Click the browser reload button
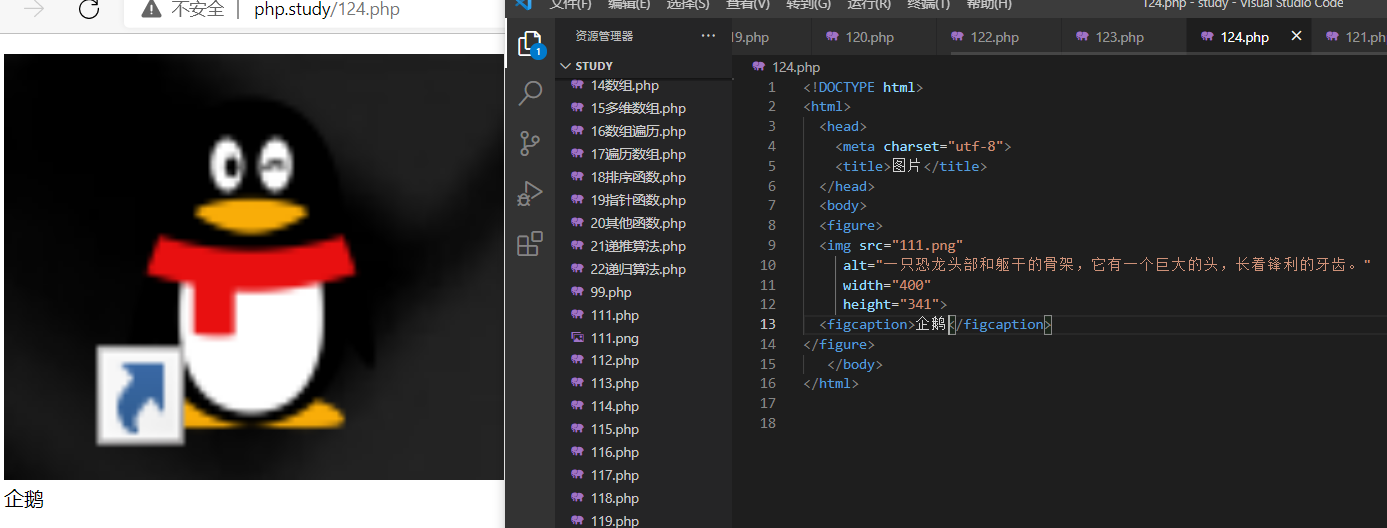This screenshot has width=1387, height=528. (x=89, y=10)
